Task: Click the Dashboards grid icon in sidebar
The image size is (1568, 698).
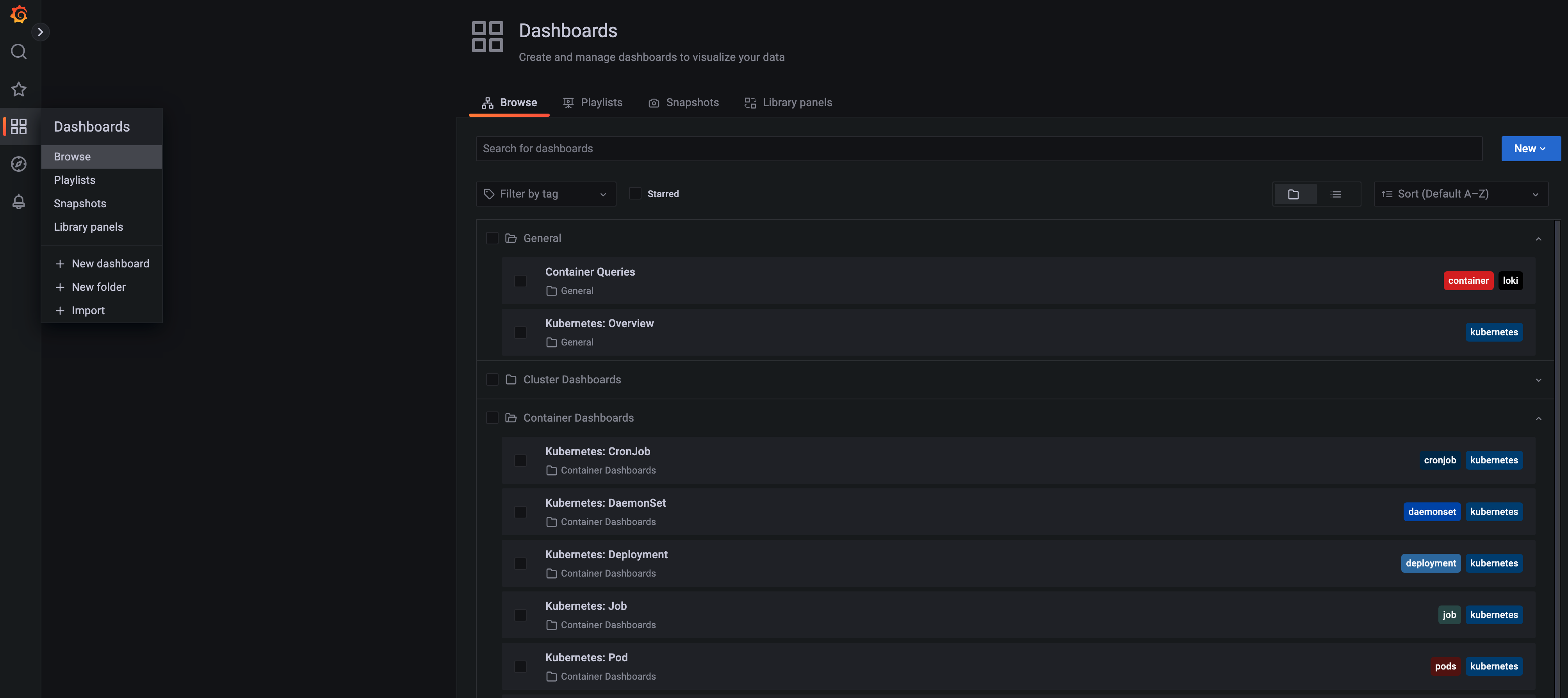Action: (19, 126)
